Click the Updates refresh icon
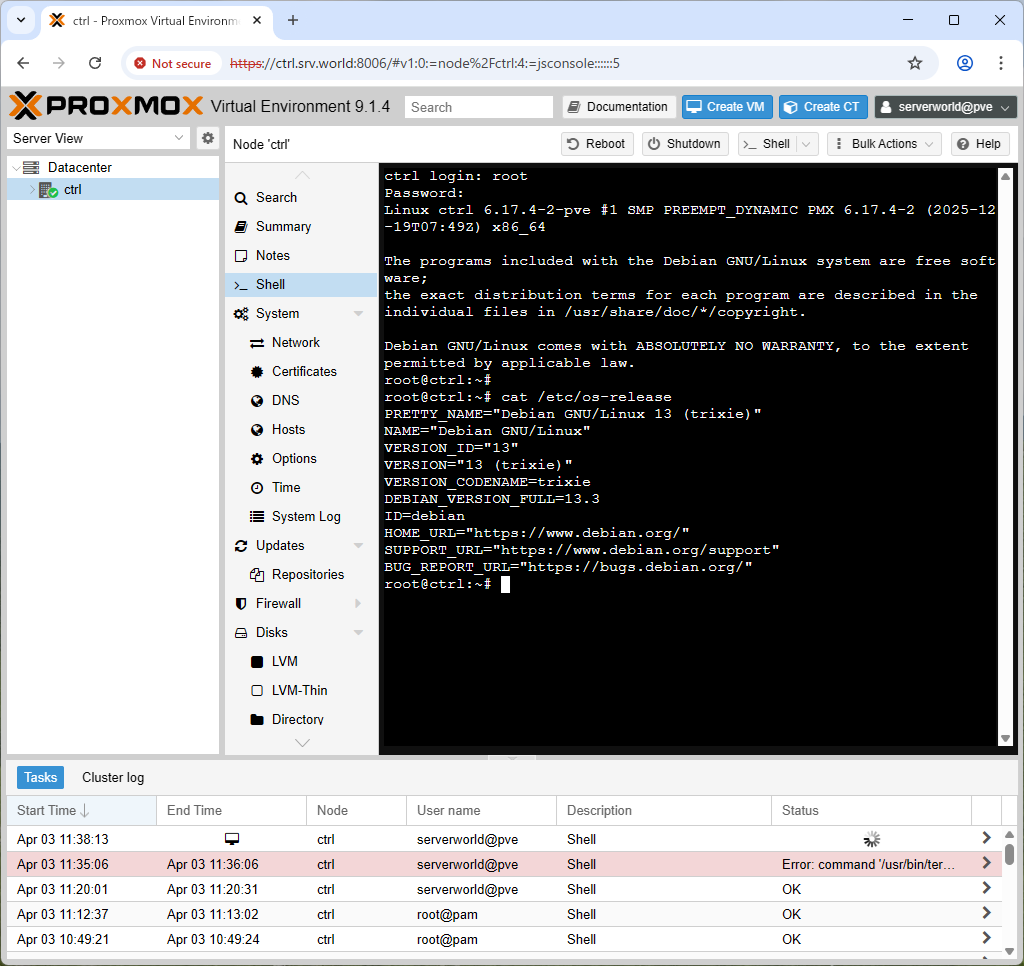 pos(241,546)
